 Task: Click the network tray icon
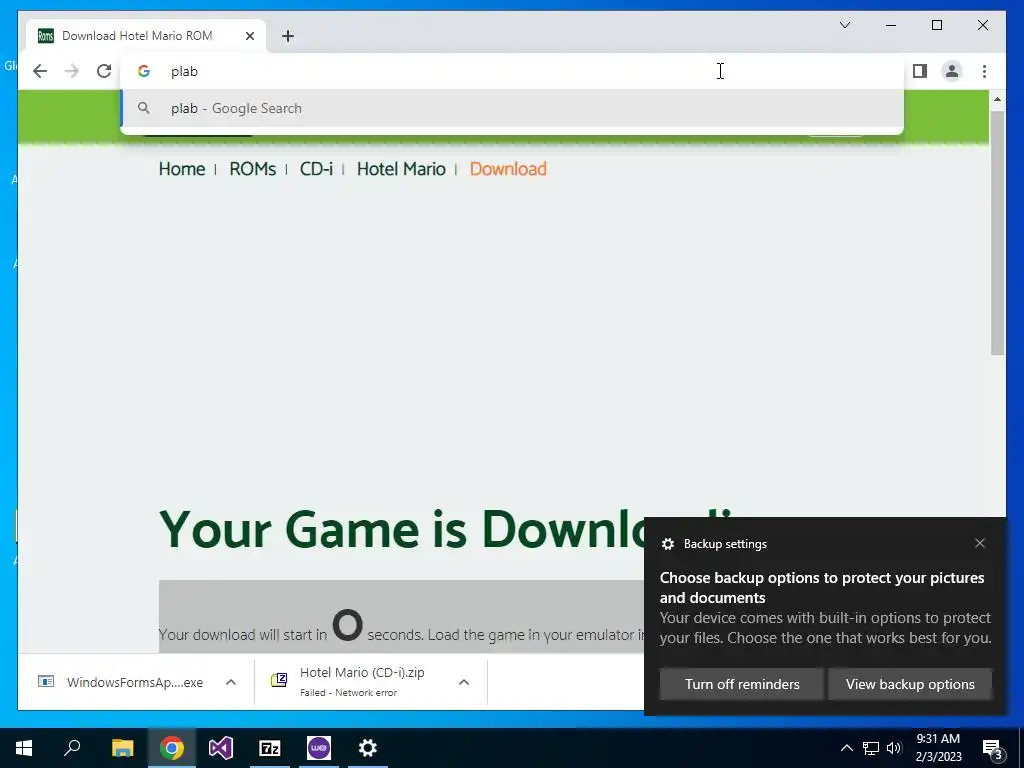pos(871,748)
